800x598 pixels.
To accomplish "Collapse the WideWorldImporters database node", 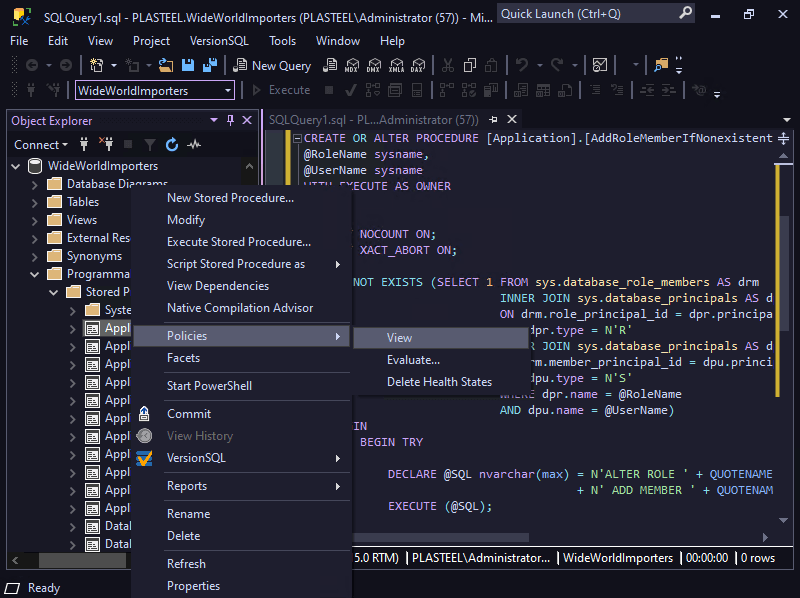I will pos(16,166).
